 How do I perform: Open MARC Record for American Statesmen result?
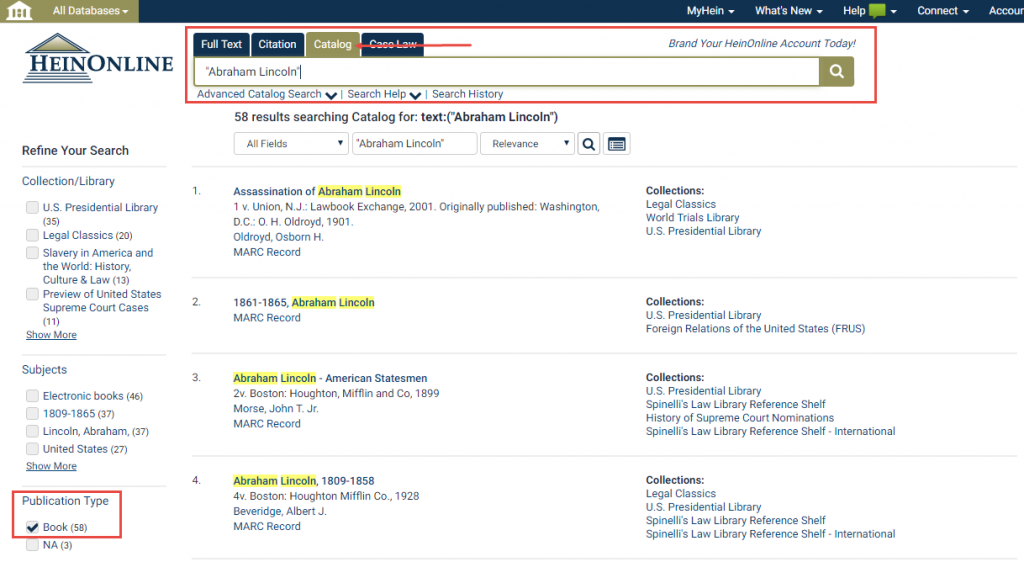click(x=267, y=424)
